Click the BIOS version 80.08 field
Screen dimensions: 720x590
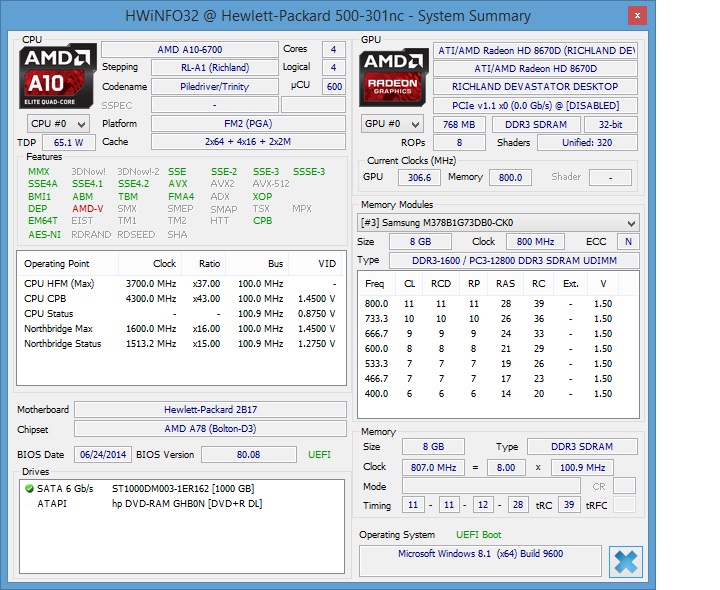248,455
